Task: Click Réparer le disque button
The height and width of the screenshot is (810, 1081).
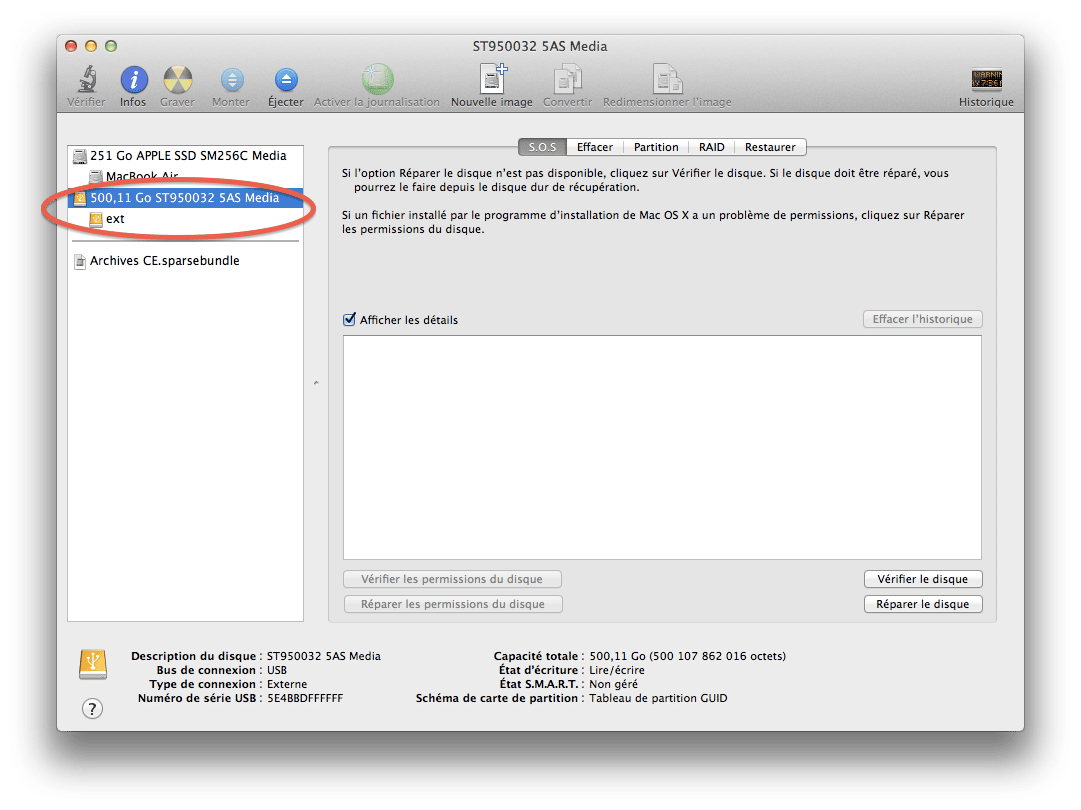Action: point(922,604)
